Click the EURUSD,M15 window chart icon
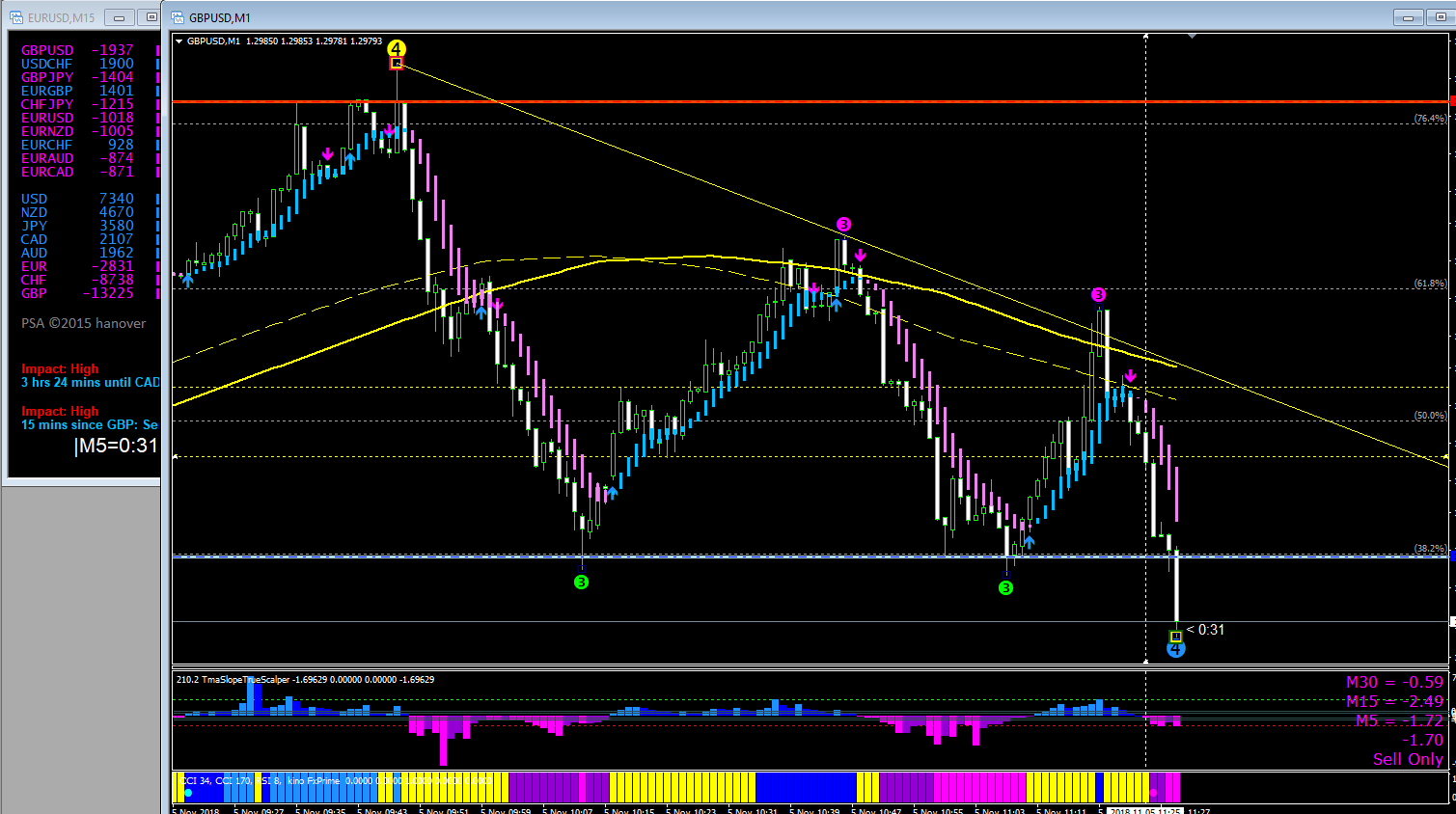The image size is (1456, 814). click(16, 17)
